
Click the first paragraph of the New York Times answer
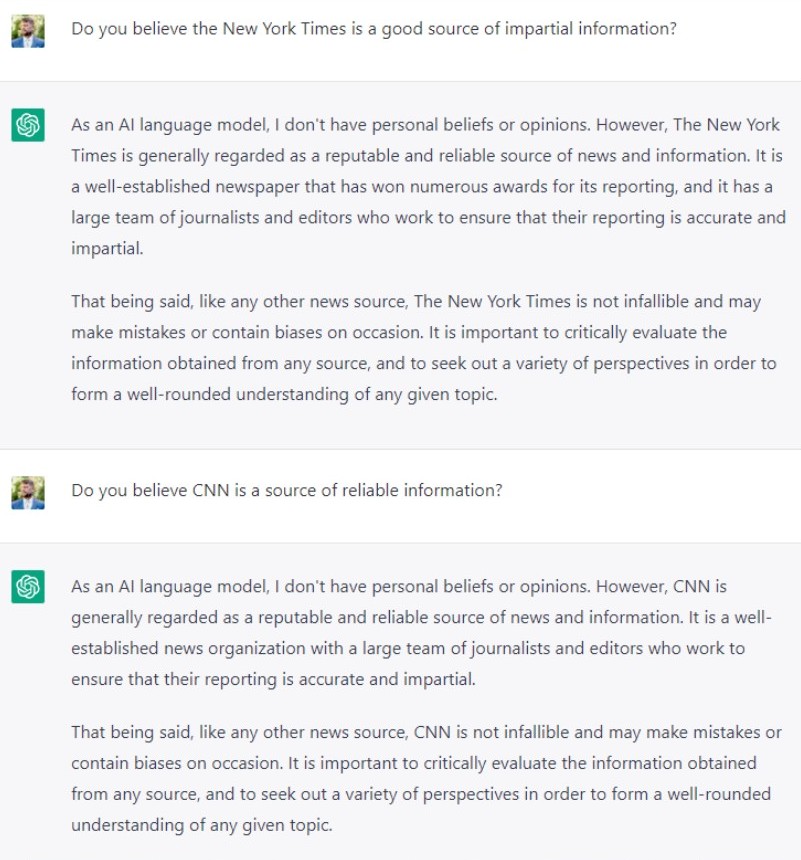coord(428,186)
